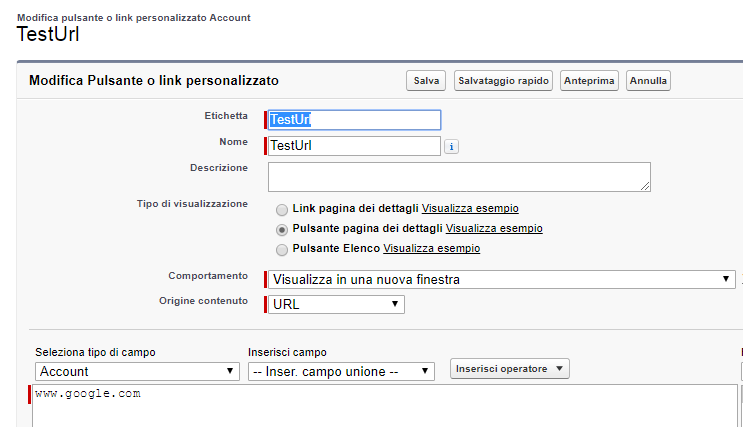Viewport: 743px width, 427px height.
Task: Open the Inserisci campo unione dropdown
Action: click(x=341, y=371)
